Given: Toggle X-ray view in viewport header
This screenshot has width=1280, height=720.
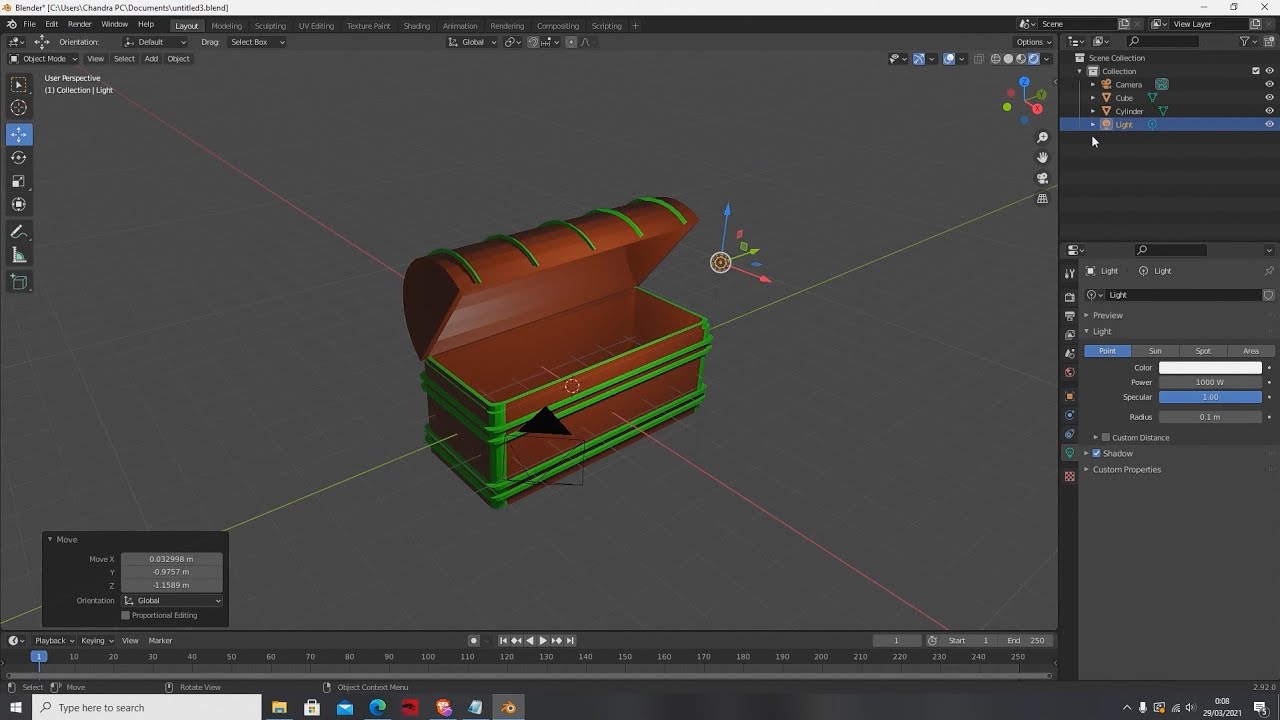Looking at the screenshot, I should 979,58.
